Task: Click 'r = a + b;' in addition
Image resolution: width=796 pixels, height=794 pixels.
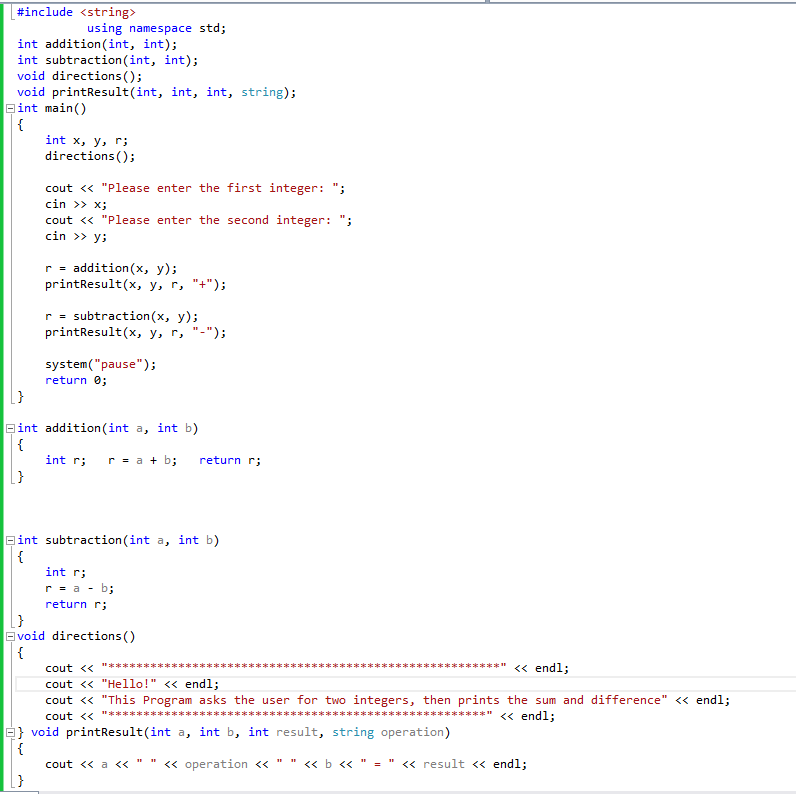Action: tap(143, 460)
